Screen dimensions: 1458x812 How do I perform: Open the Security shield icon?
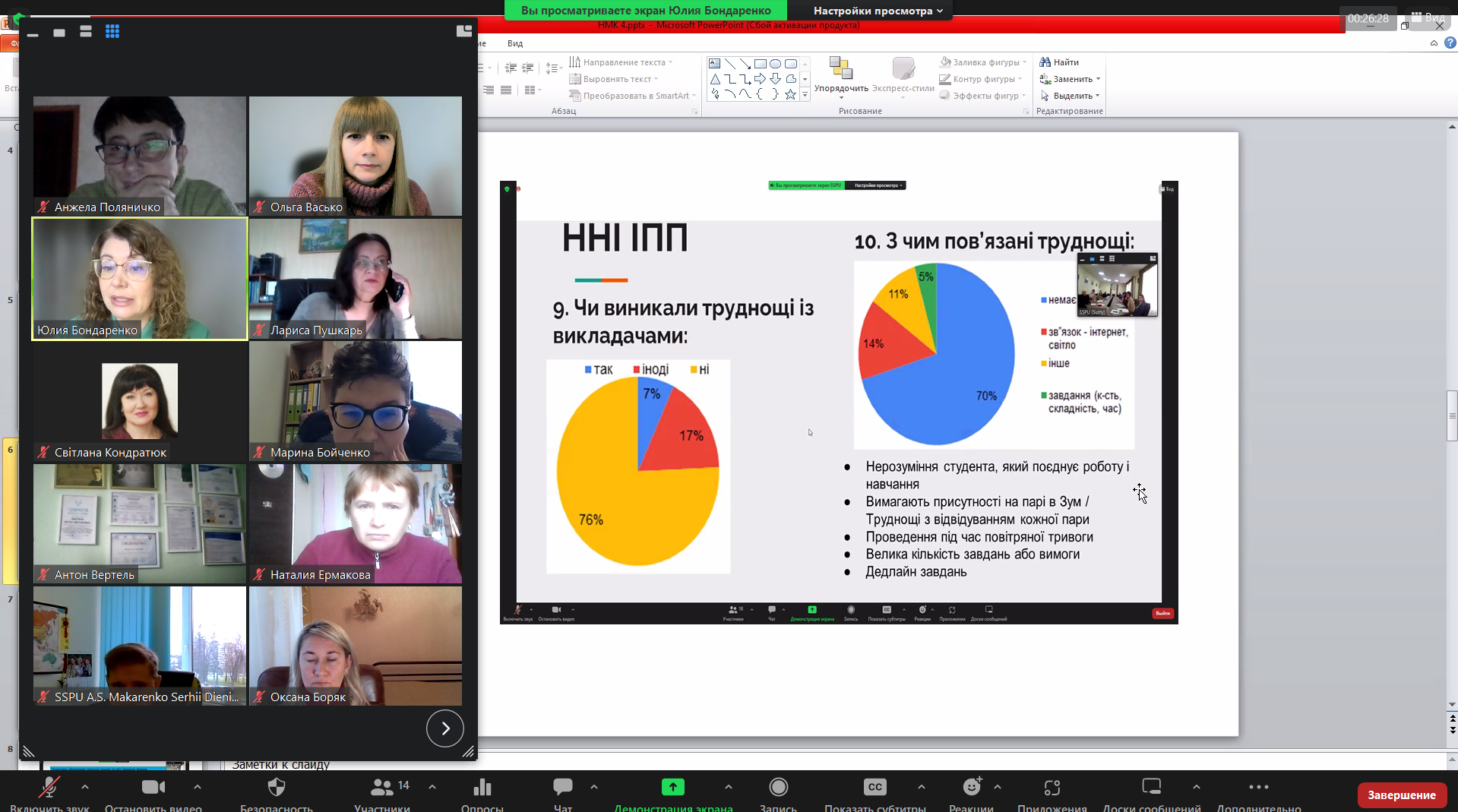click(x=277, y=787)
